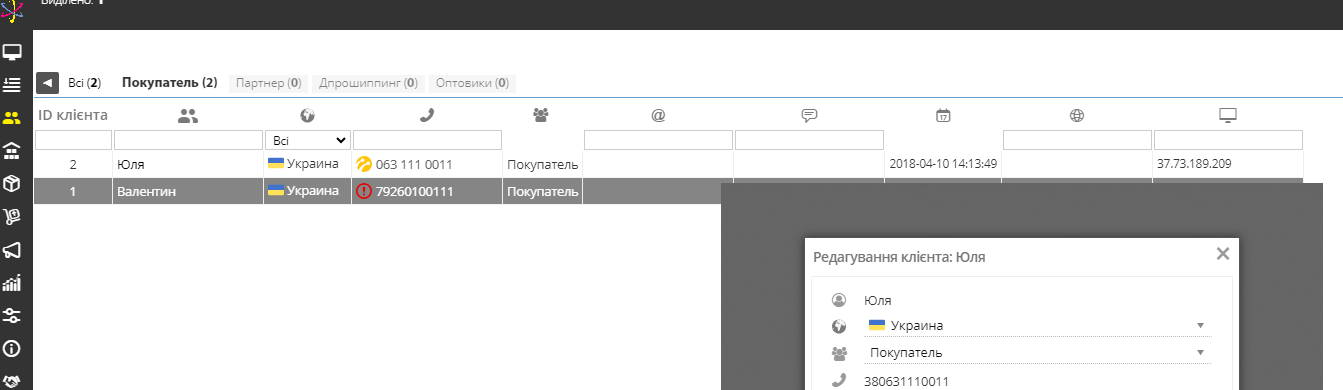Screen dimensions: 1343x390
Task: Click the ID filter input field
Action: tap(73, 140)
